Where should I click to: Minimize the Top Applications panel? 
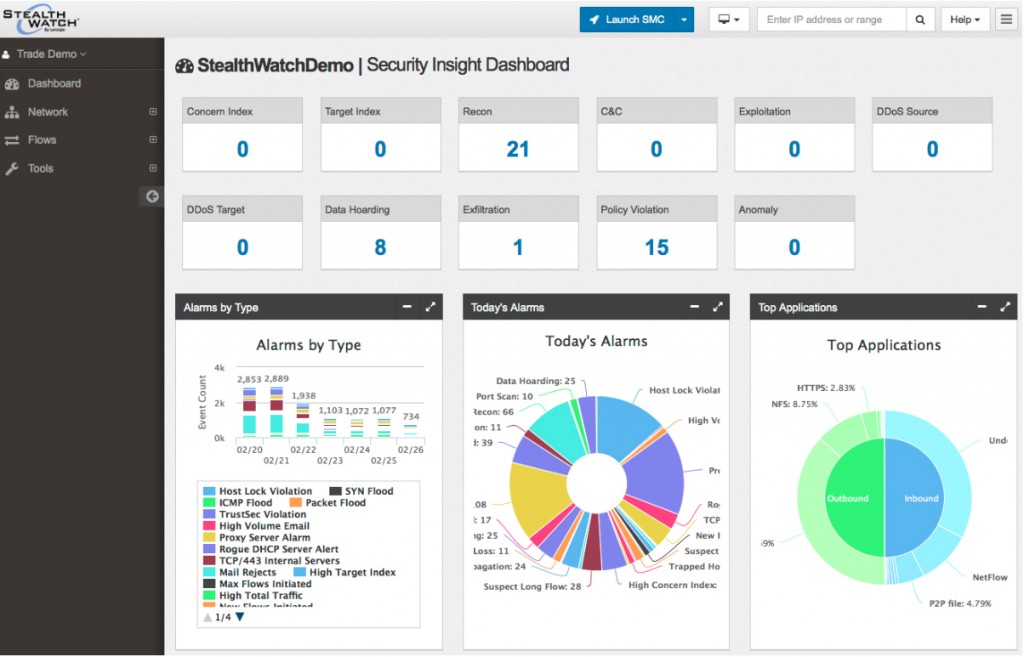982,306
